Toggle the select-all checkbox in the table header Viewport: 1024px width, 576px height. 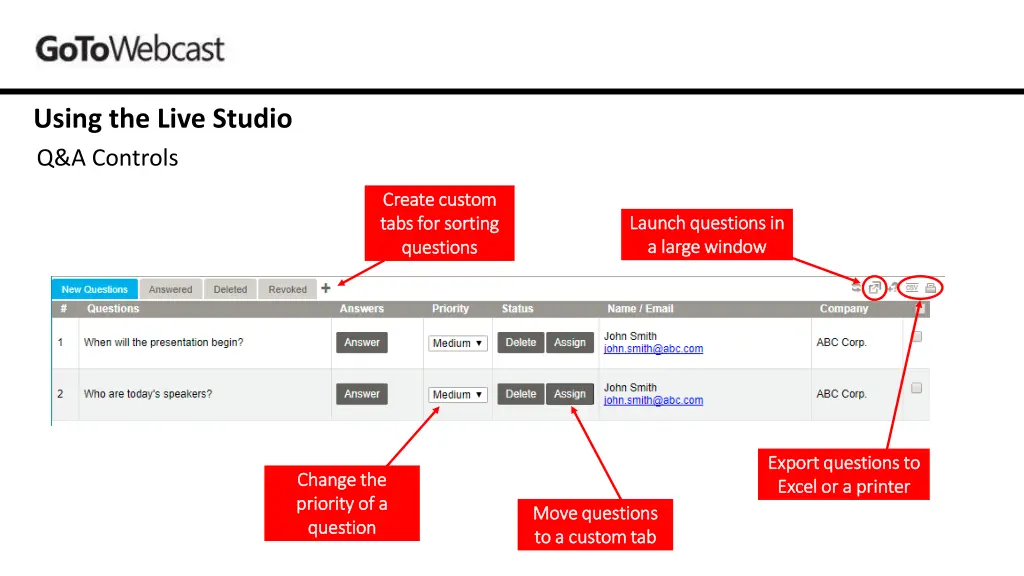920,308
